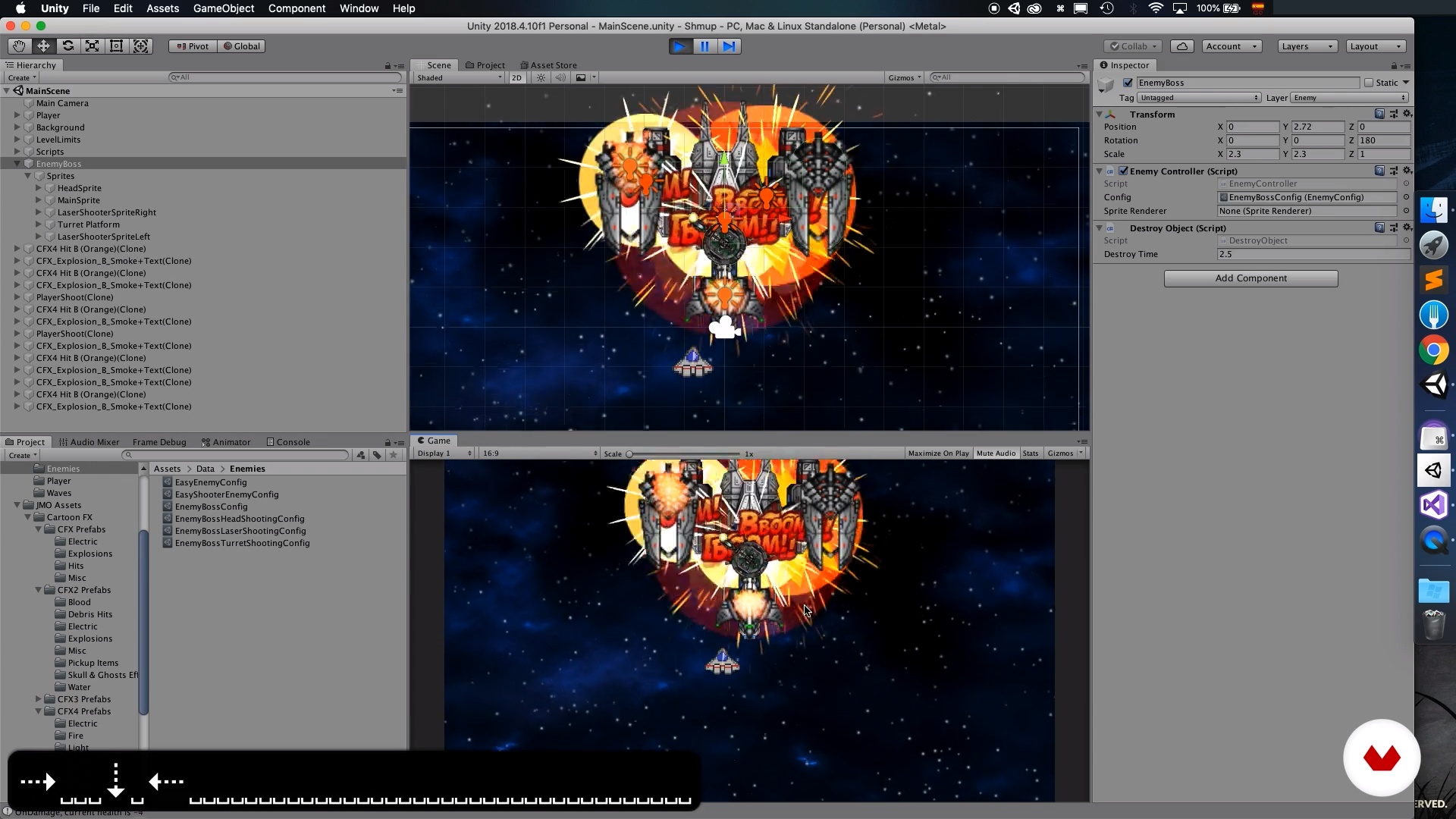Switch to the Animator tab

pos(226,442)
